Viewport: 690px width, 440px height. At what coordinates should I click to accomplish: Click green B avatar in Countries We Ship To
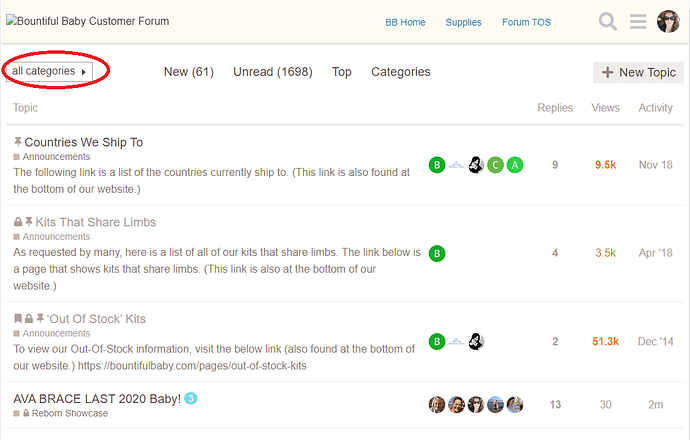coord(437,165)
